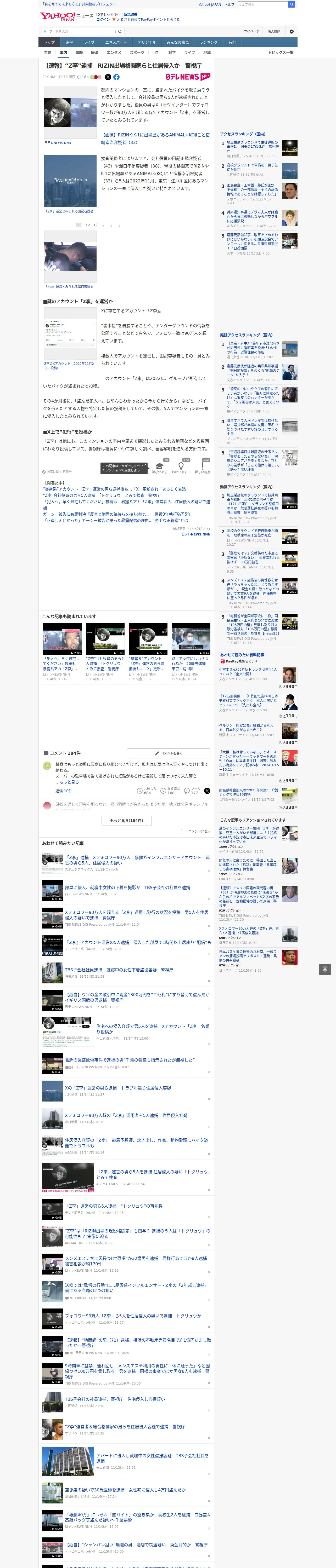Open トピックス一覧 link
The width and height of the screenshot is (336, 1568).
pos(281,52)
